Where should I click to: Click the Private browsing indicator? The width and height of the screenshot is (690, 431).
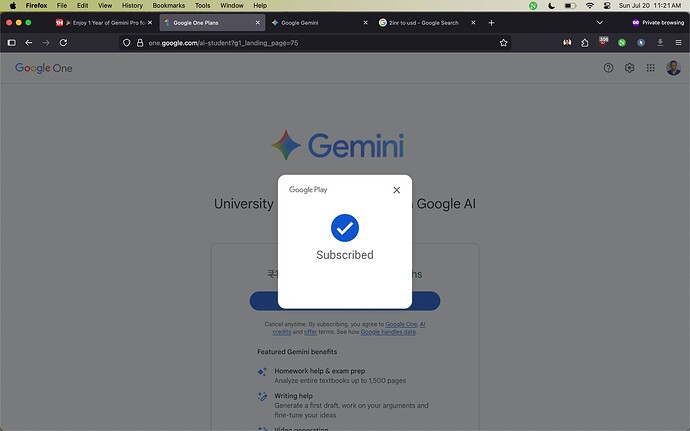click(658, 22)
